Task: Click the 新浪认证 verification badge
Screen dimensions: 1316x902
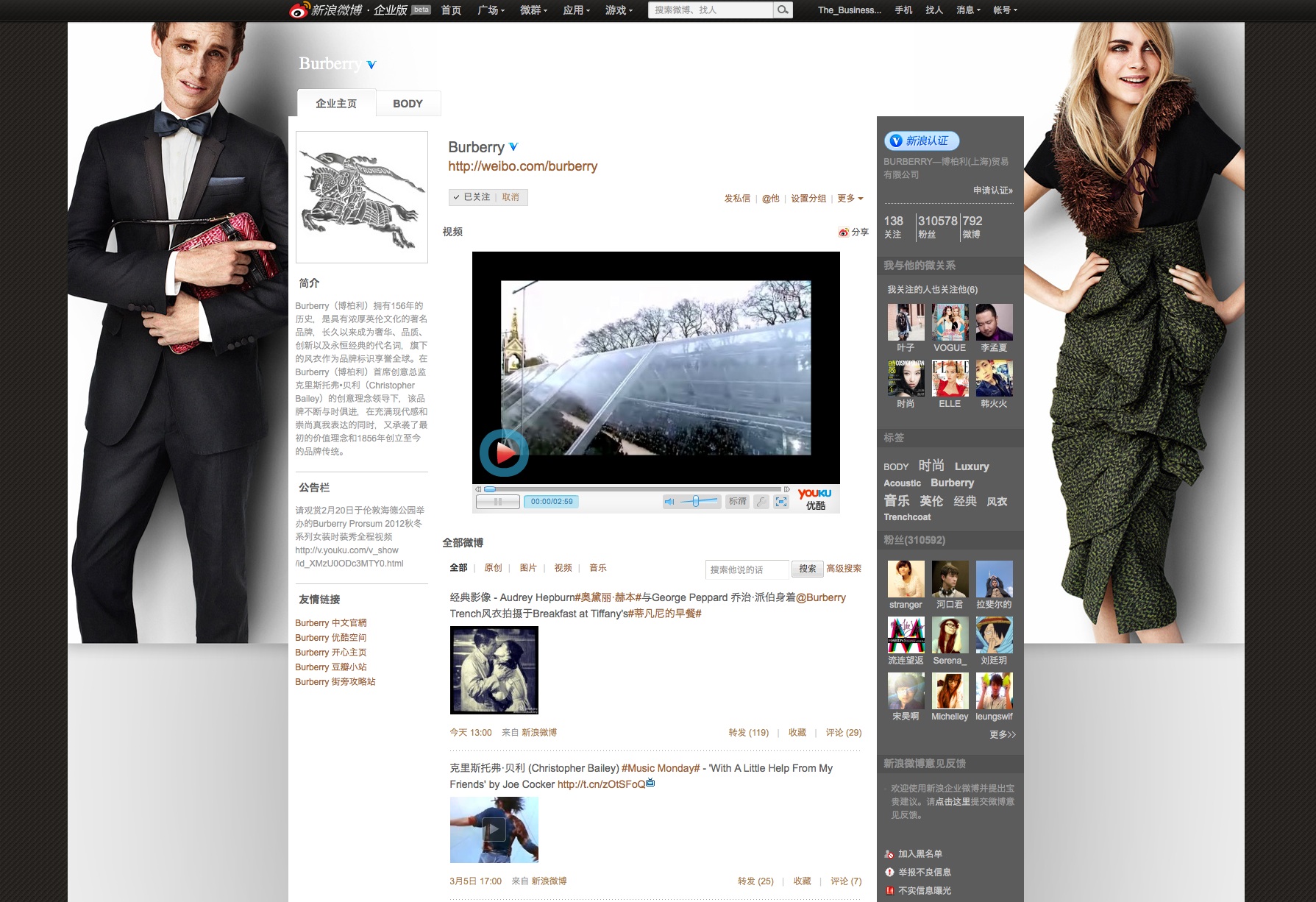Action: [921, 141]
